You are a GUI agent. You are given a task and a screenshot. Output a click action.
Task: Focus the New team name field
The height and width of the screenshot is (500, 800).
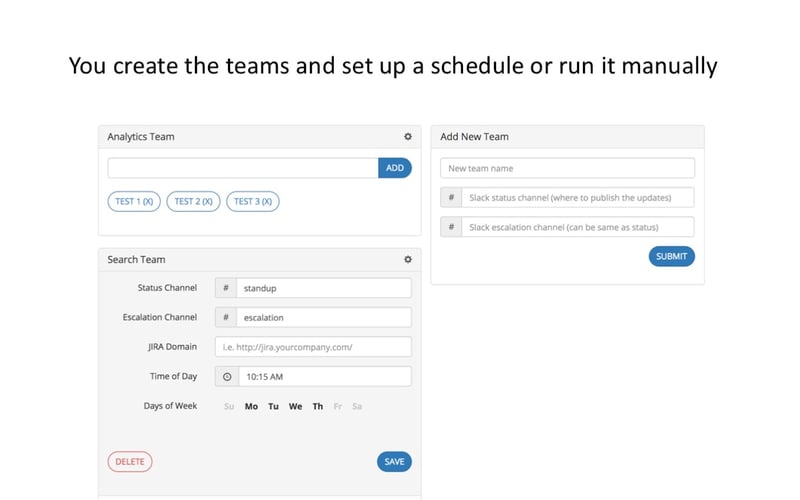point(567,168)
